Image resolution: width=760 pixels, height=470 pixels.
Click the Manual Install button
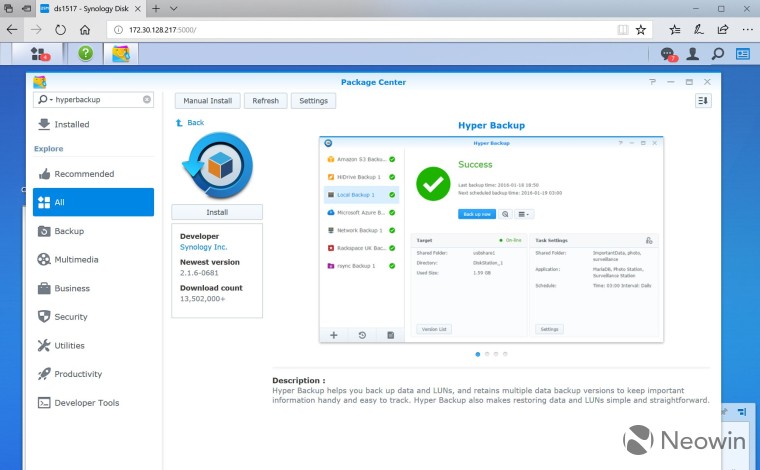coord(207,101)
